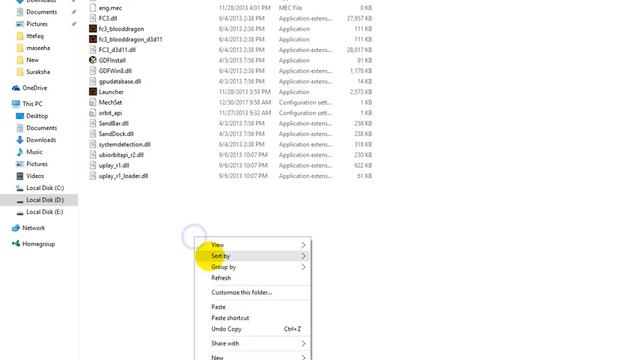The height and width of the screenshot is (360, 640).
Task: Click the 27,957 KB size cell
Action: click(x=359, y=18)
